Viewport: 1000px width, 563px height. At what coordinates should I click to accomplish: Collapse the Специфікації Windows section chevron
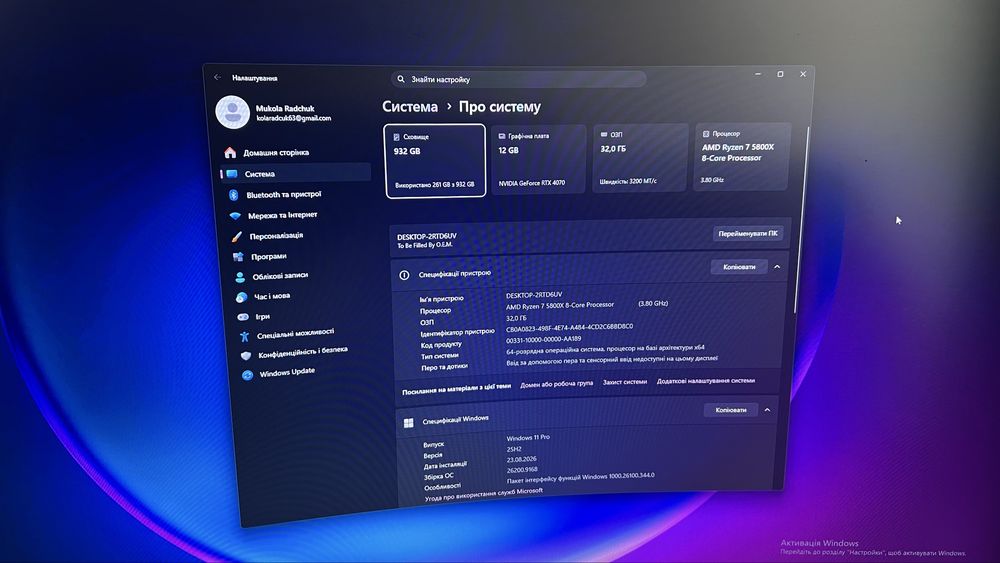click(767, 410)
